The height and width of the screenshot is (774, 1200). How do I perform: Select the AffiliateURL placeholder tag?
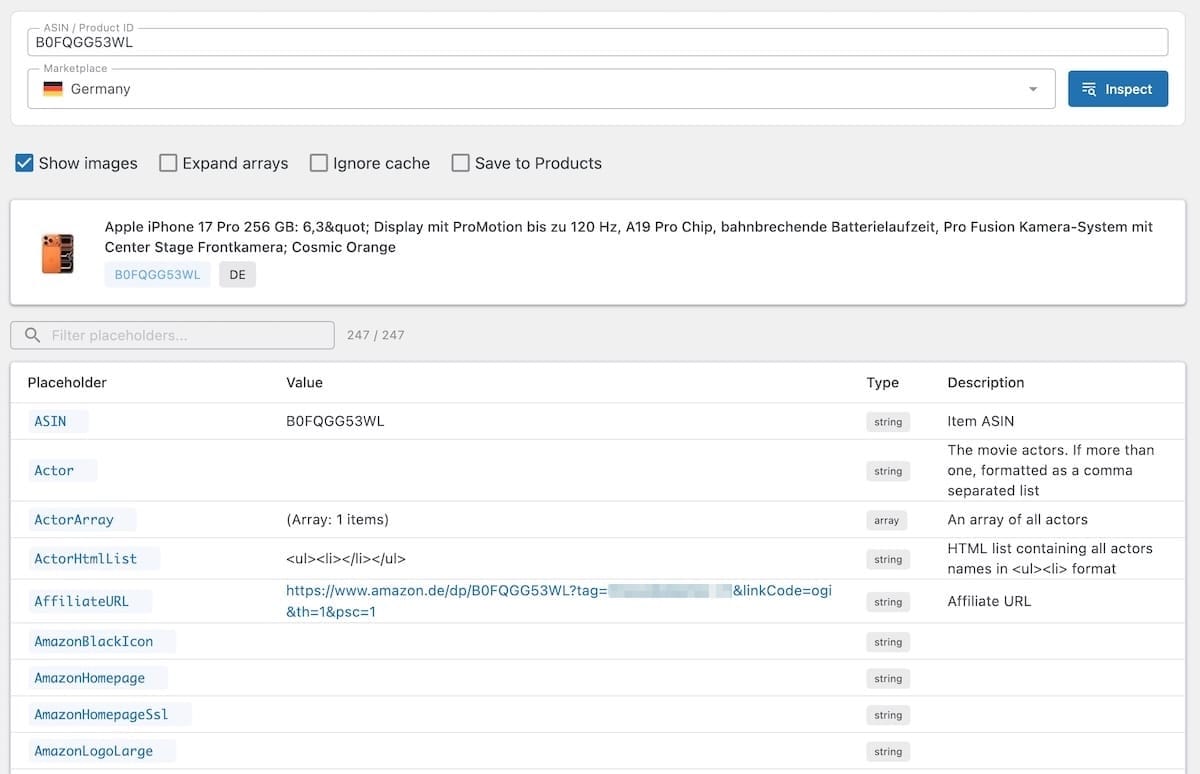[x=81, y=601]
